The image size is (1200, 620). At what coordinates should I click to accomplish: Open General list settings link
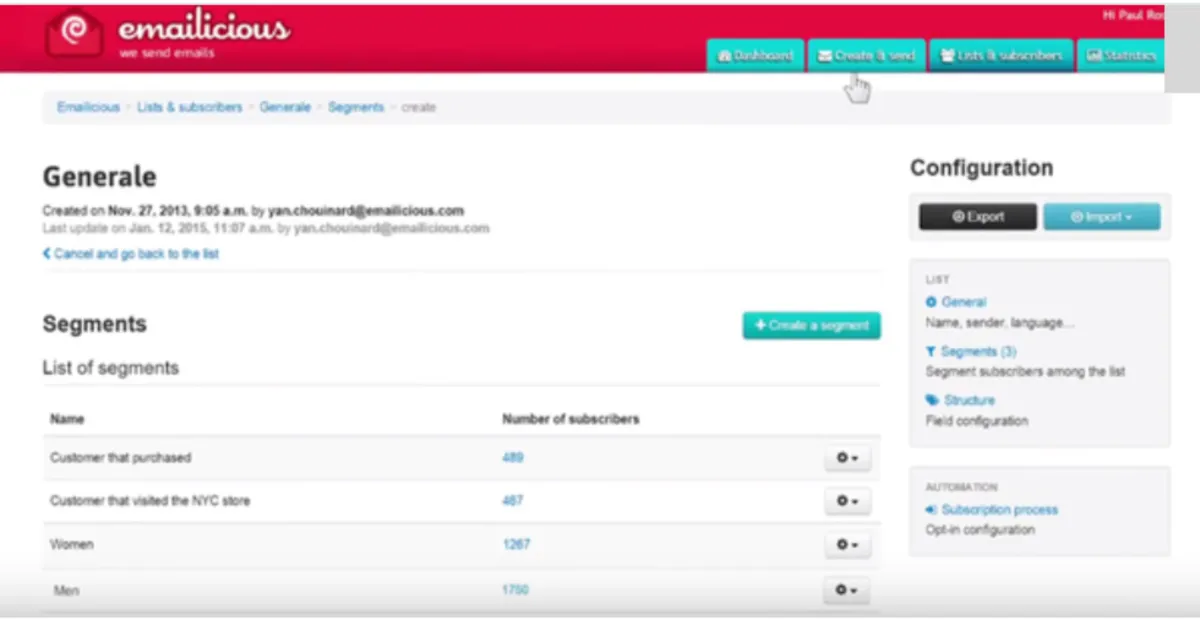click(x=957, y=302)
